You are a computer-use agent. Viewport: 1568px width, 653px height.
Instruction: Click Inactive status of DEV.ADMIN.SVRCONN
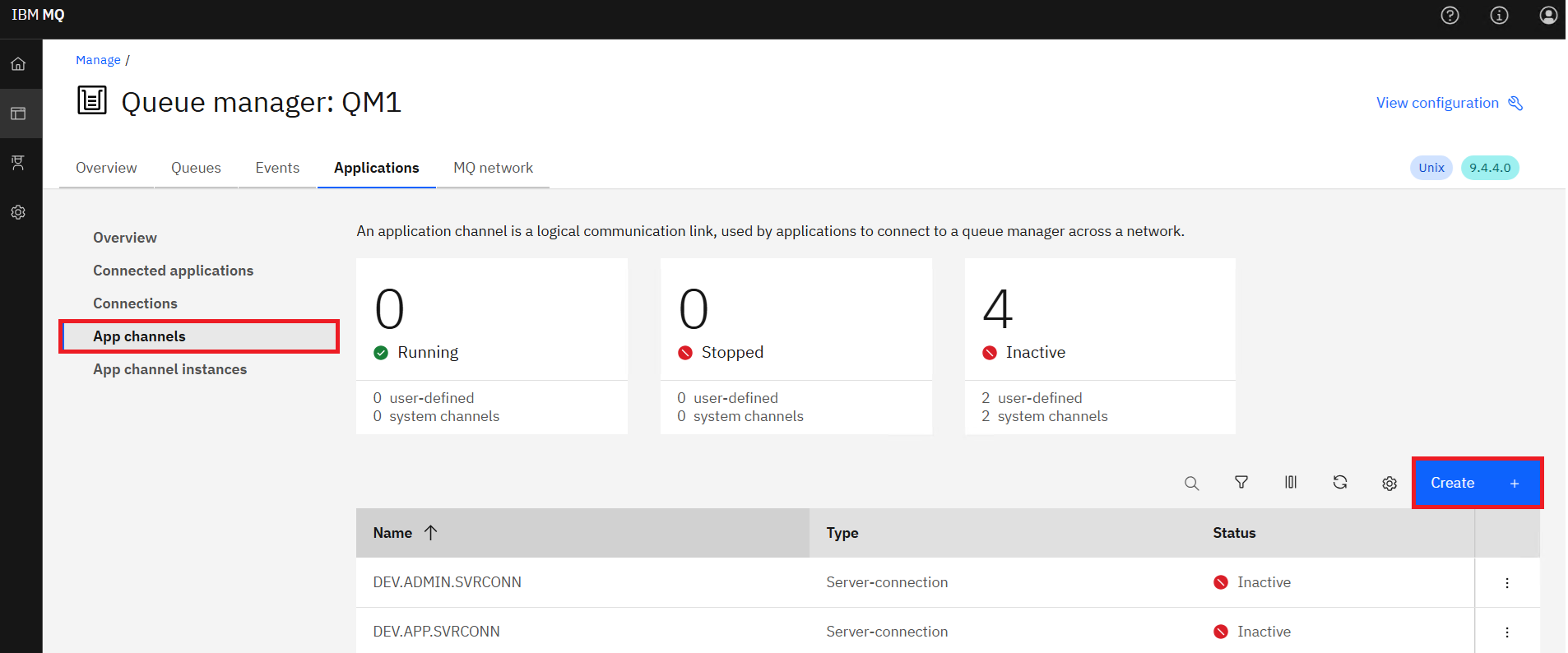tap(1252, 582)
